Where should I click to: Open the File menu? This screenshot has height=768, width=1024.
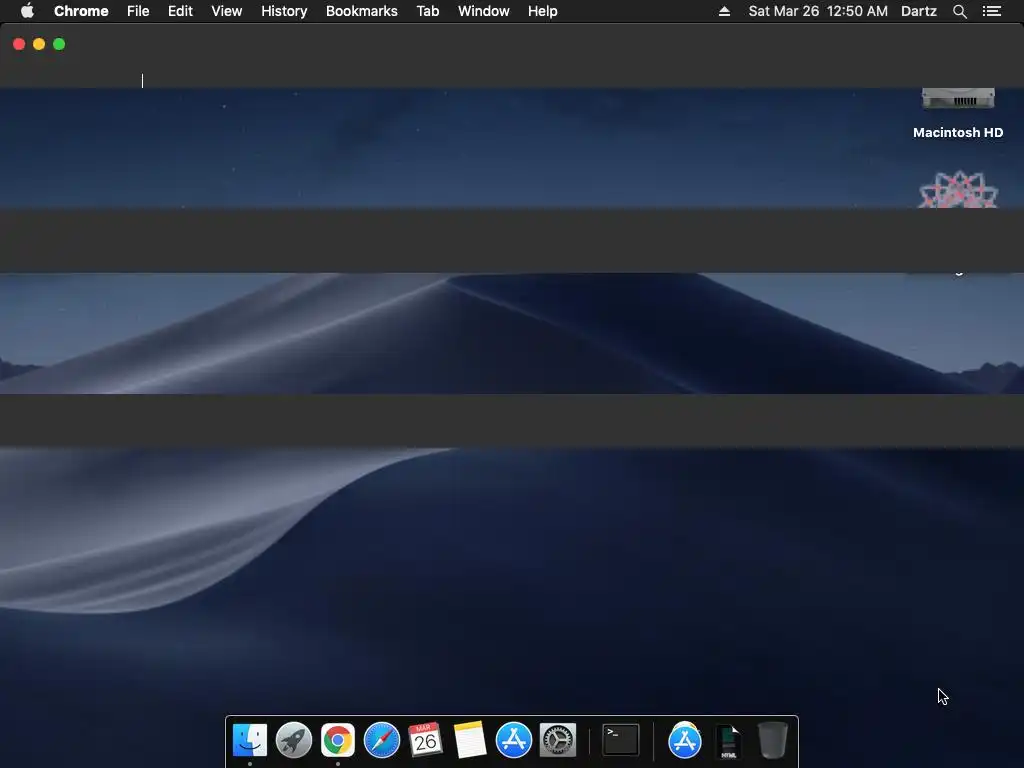138,11
